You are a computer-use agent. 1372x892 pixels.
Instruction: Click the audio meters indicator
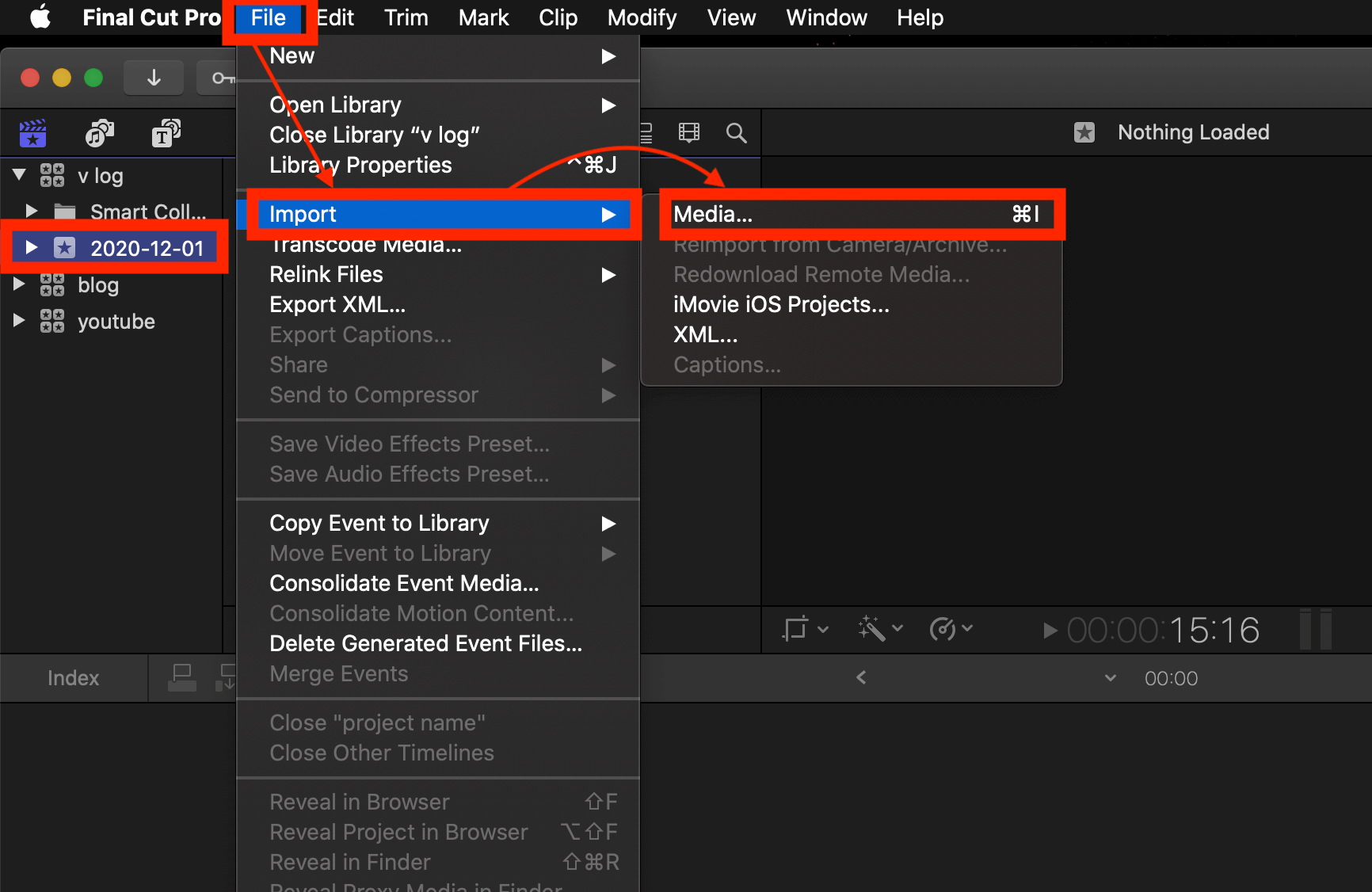pos(1316,630)
